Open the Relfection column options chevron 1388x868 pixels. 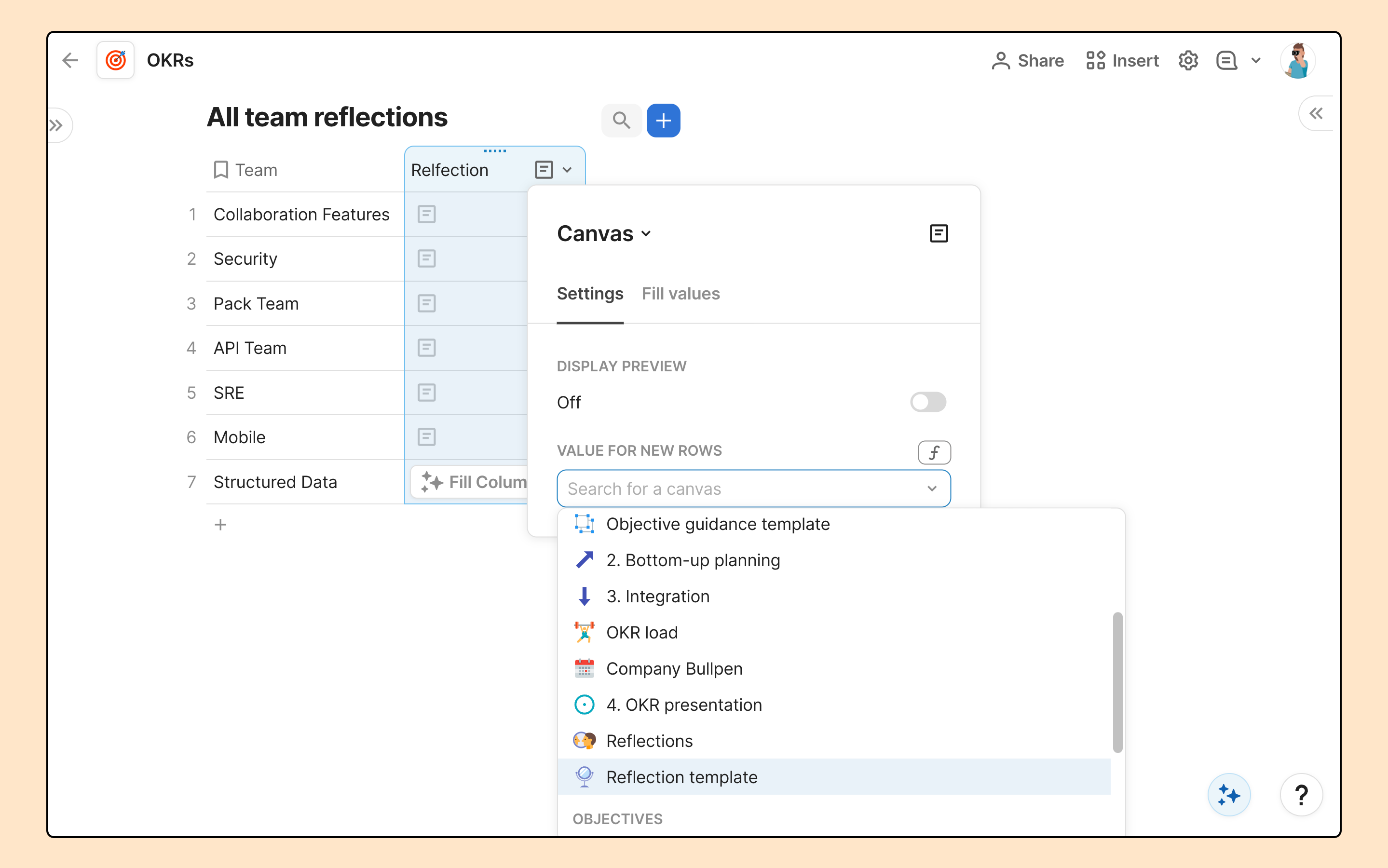pyautogui.click(x=567, y=170)
